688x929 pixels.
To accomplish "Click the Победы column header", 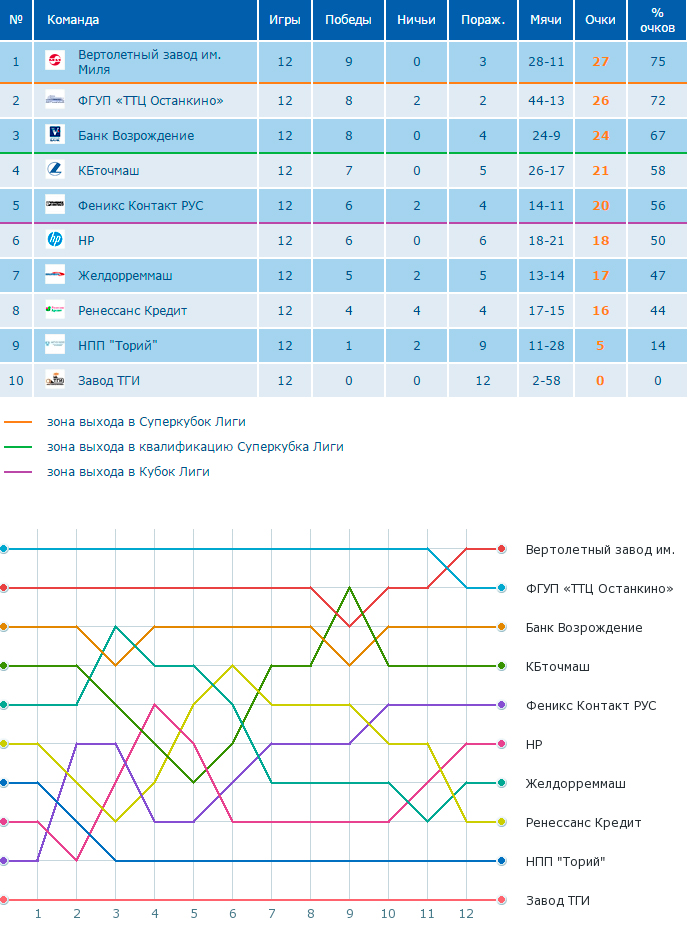I will [348, 20].
